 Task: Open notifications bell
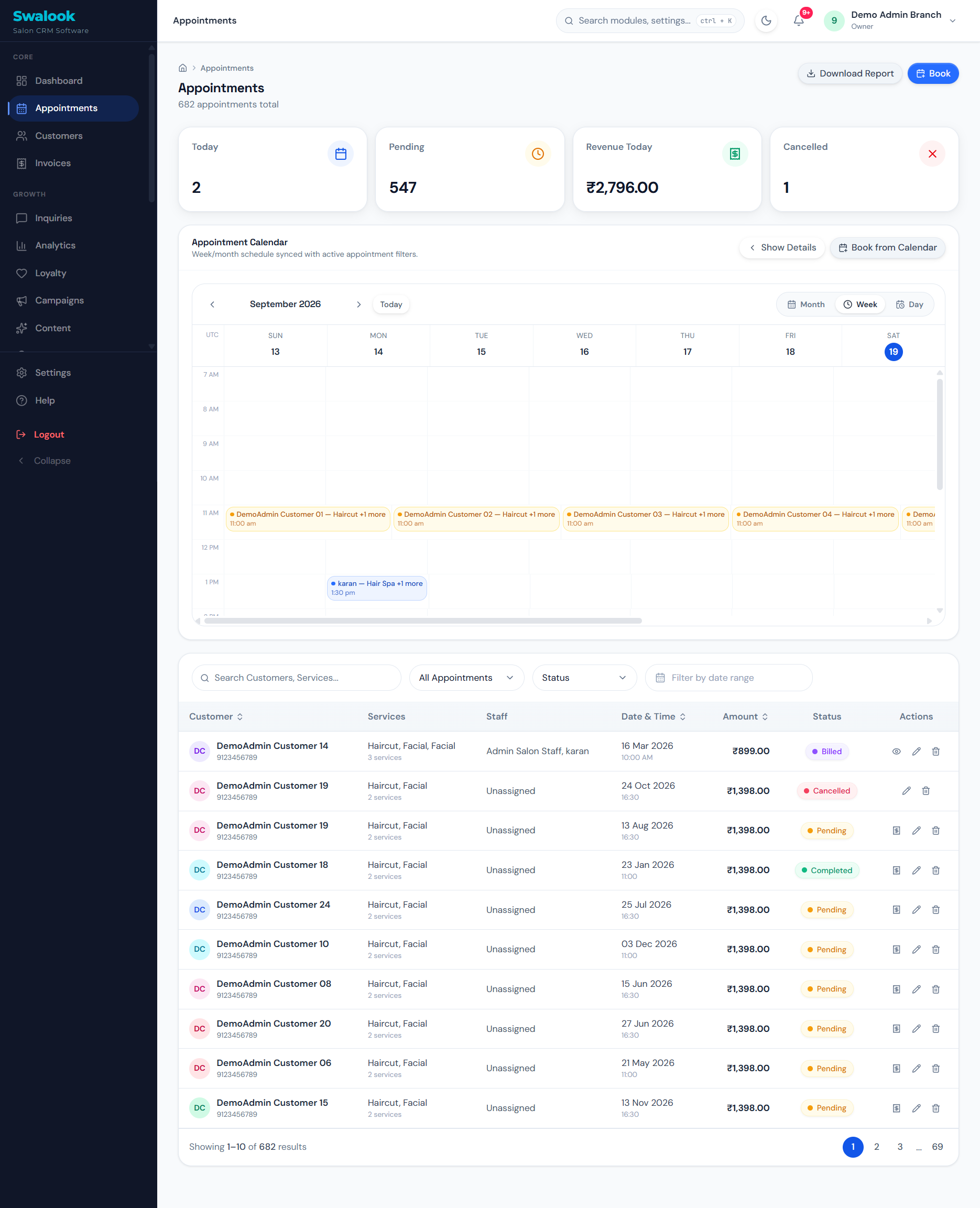tap(798, 21)
